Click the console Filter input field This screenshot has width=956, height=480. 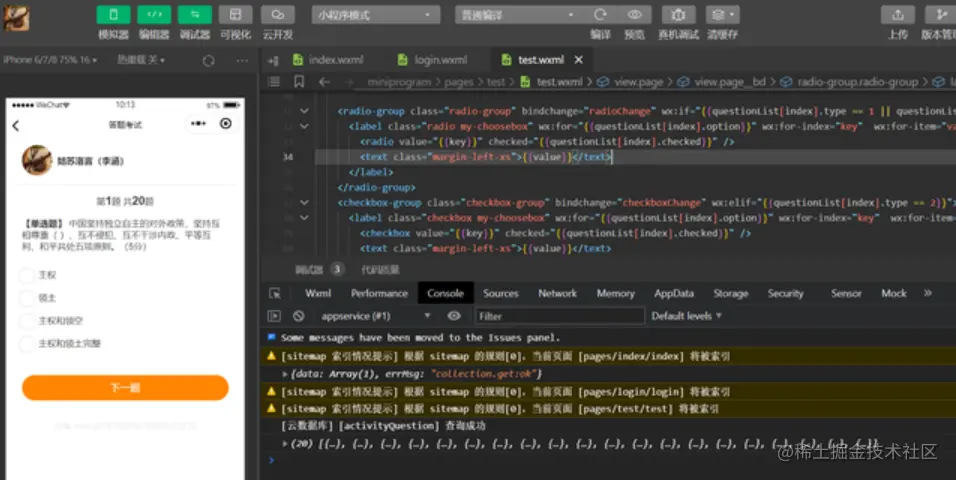tap(558, 316)
